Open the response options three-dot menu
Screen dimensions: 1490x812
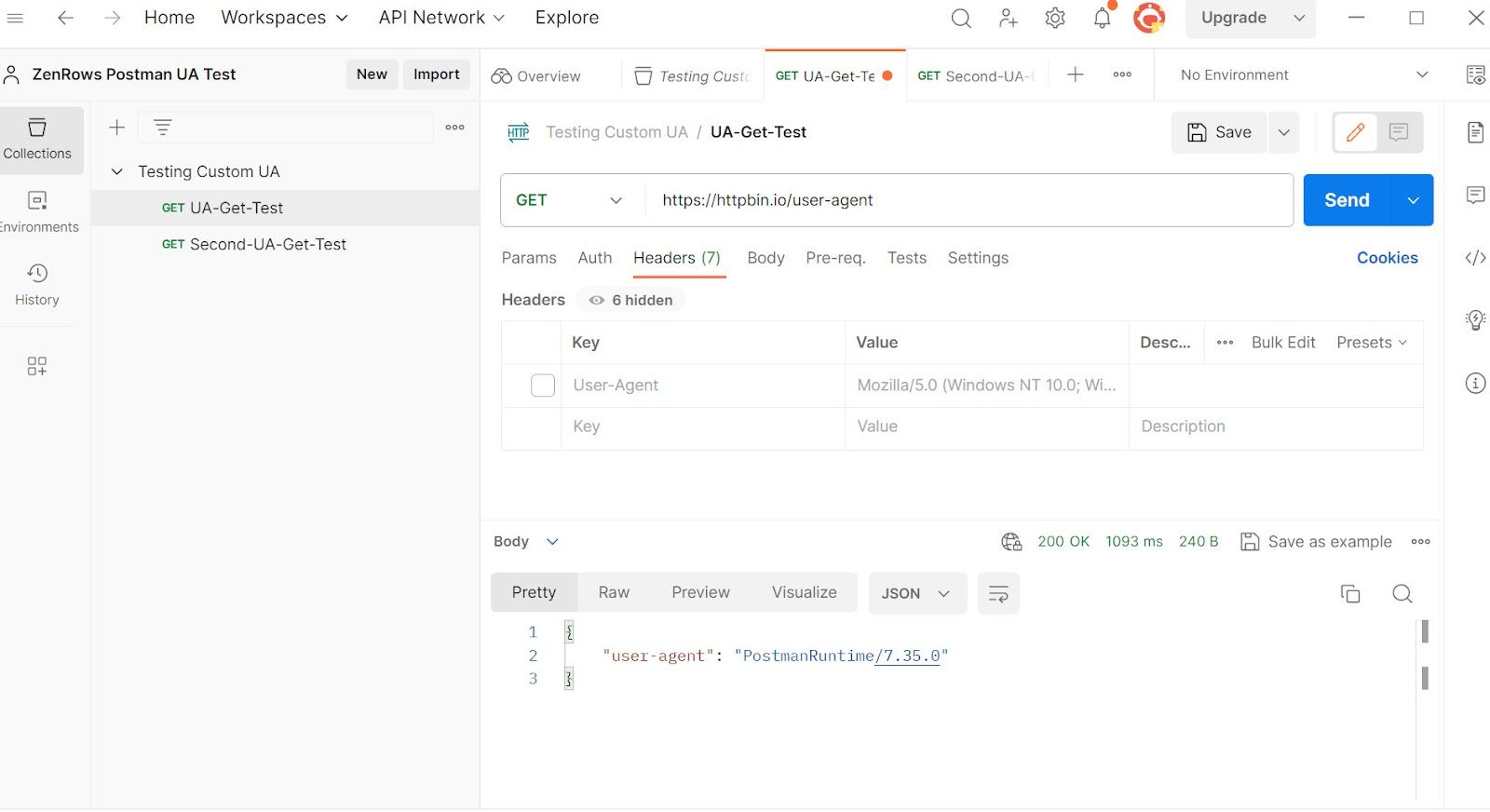(1420, 542)
